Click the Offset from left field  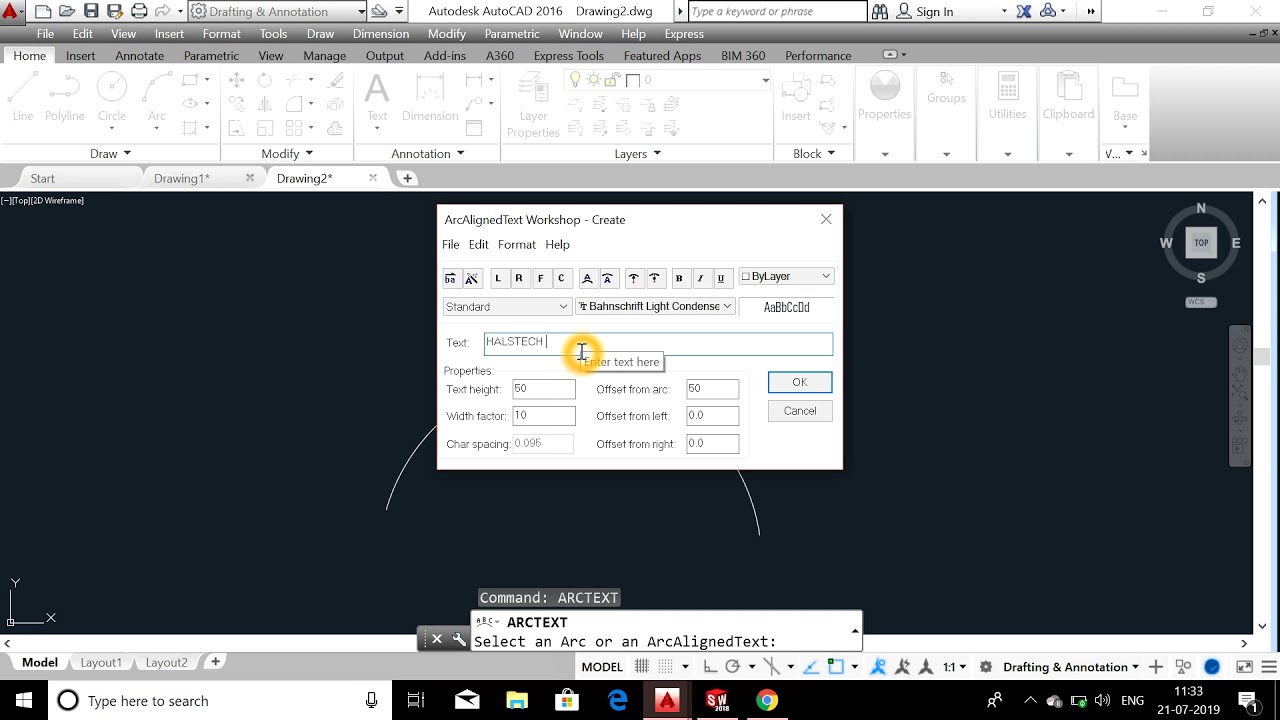point(713,416)
